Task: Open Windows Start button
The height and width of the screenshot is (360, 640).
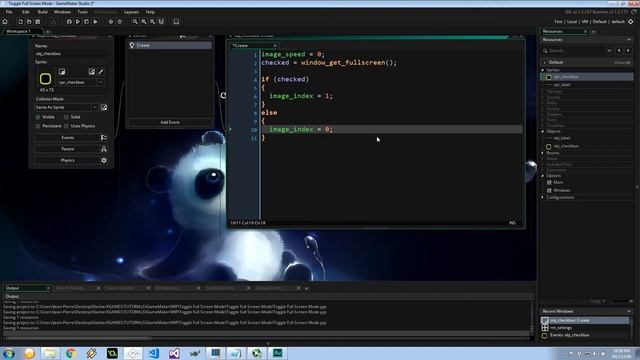Action: 9,353
